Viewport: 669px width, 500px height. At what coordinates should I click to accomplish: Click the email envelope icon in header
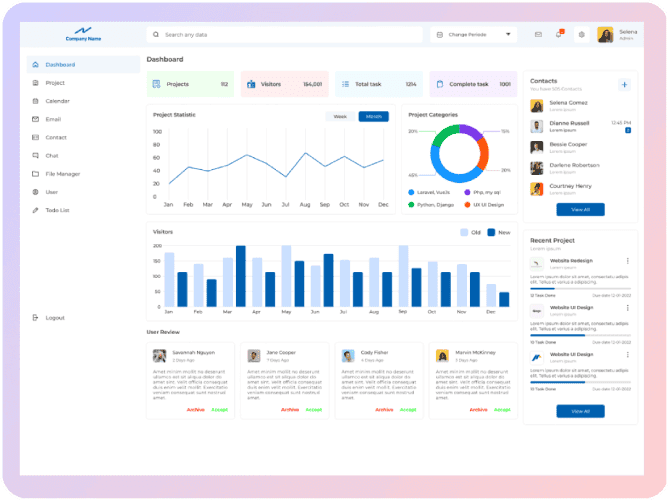(538, 35)
